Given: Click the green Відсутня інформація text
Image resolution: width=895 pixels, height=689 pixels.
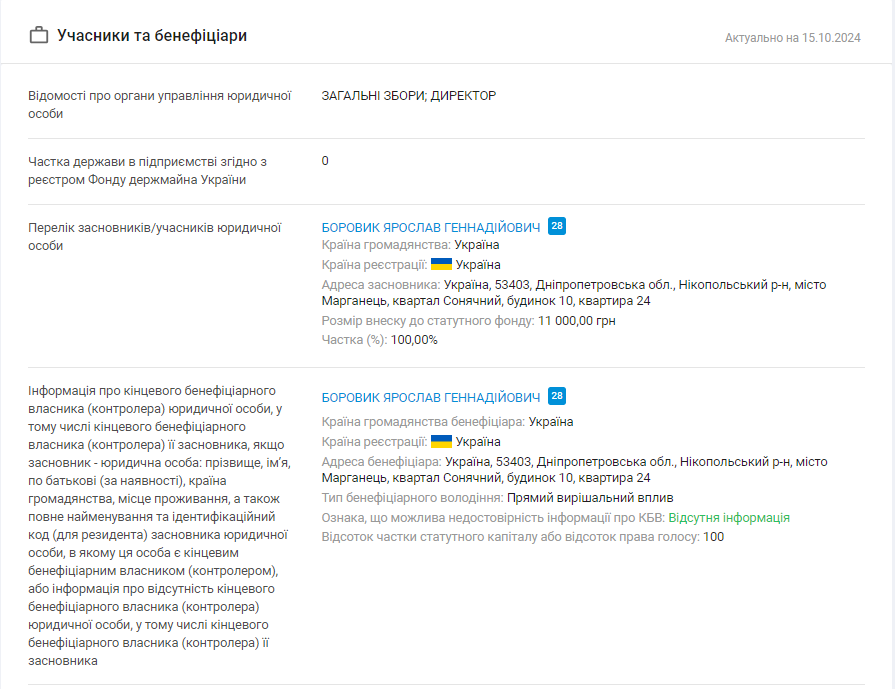Looking at the screenshot, I should pyautogui.click(x=729, y=518).
